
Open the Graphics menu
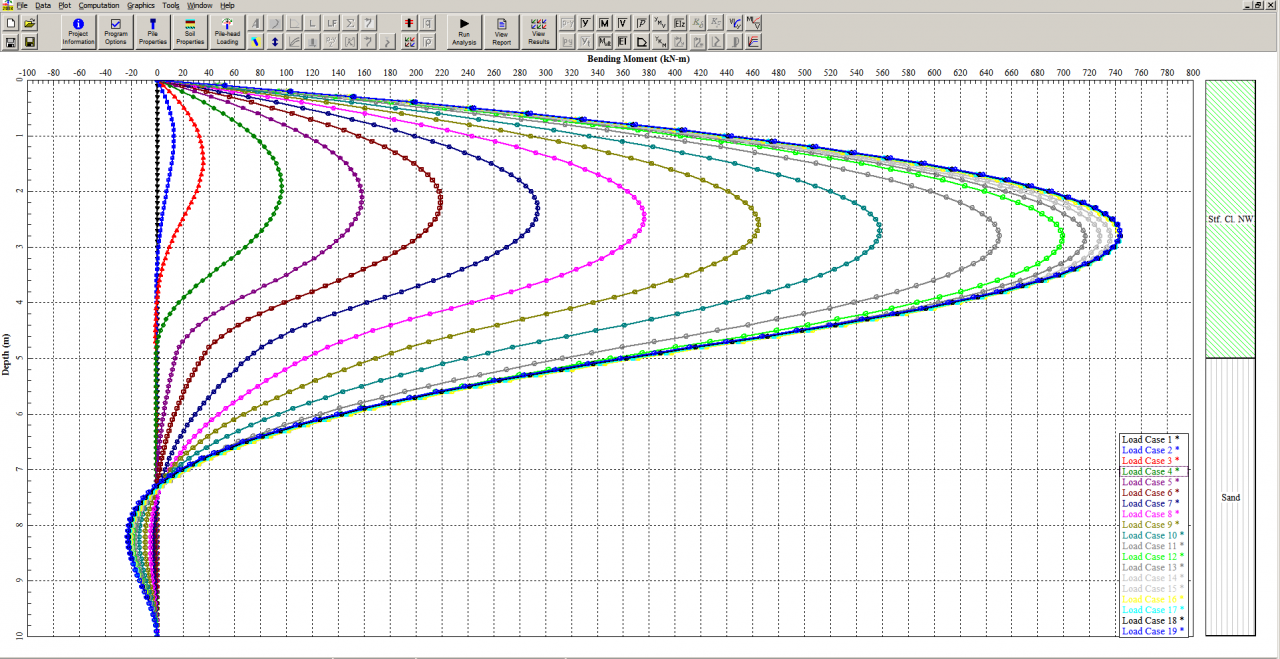point(141,5)
